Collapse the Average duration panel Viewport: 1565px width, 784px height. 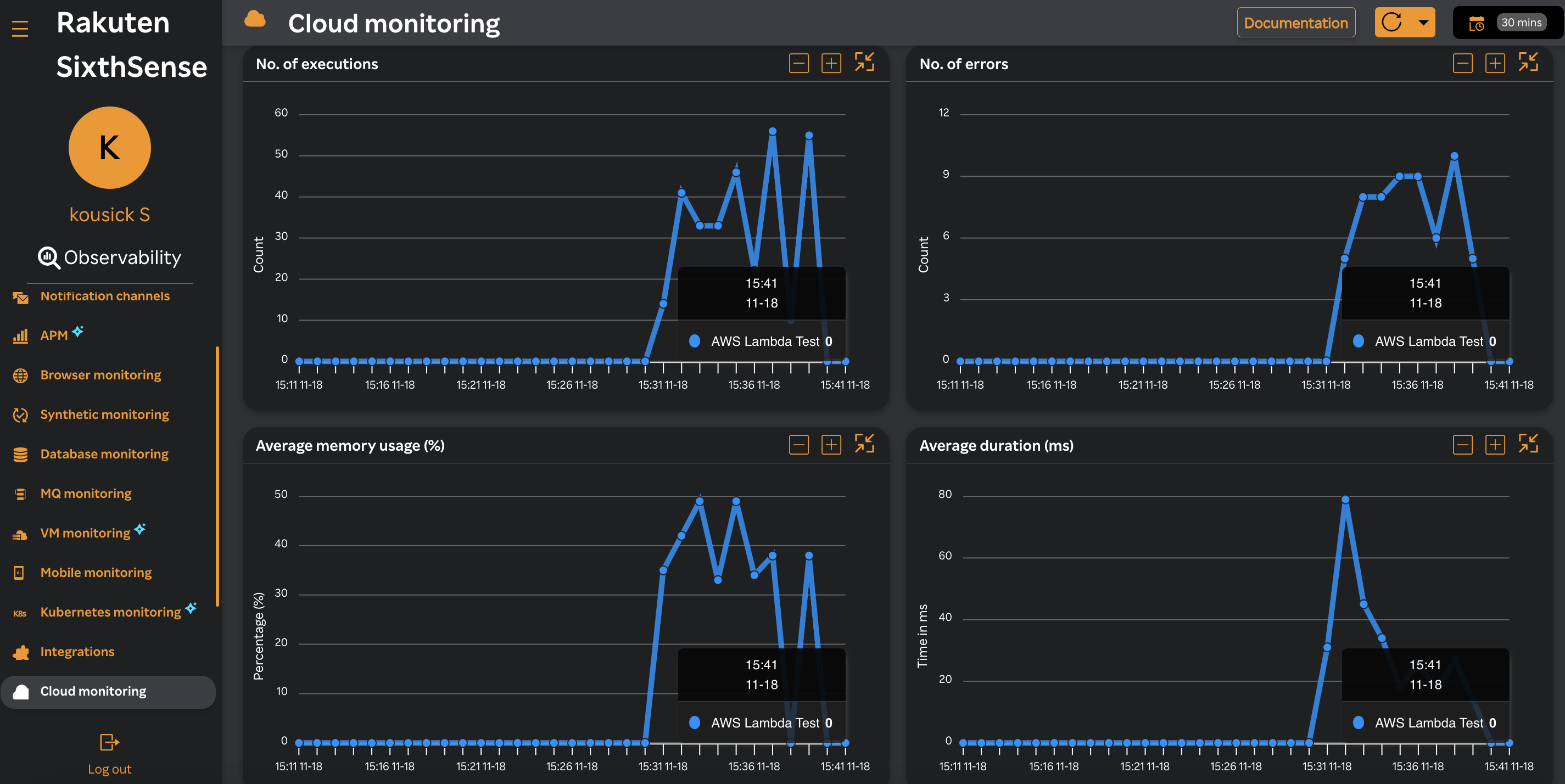coord(1529,444)
